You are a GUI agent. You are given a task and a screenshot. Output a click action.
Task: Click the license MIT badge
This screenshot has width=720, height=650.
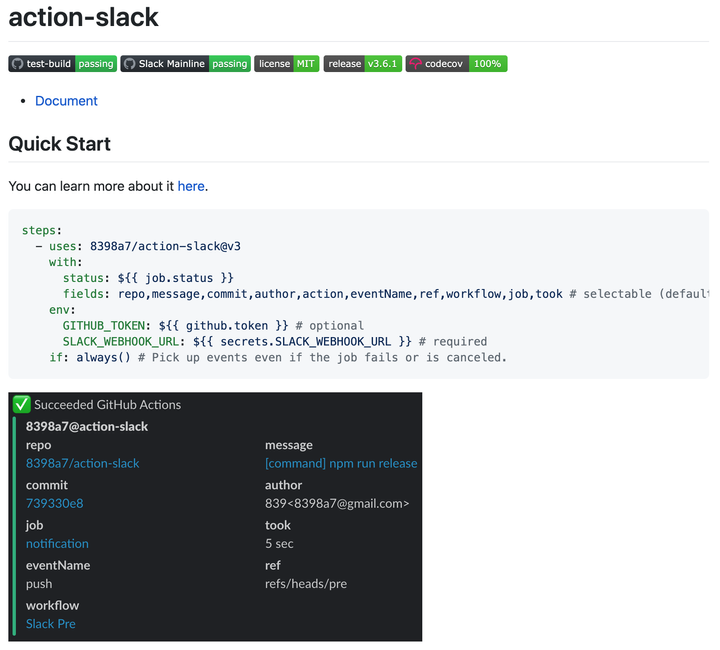(x=287, y=64)
